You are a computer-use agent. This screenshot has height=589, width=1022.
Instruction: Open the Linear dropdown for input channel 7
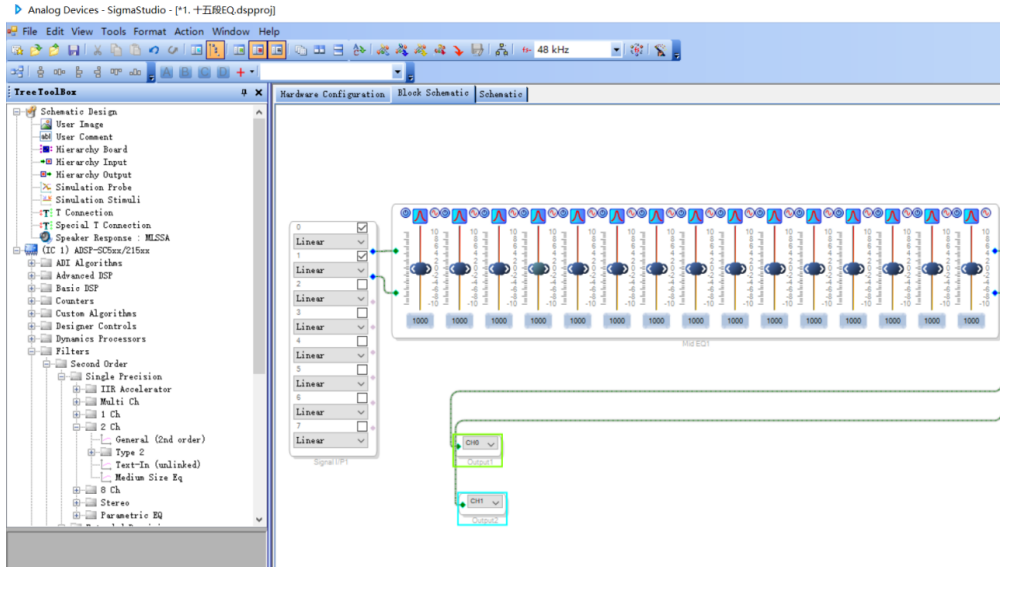tap(330, 440)
